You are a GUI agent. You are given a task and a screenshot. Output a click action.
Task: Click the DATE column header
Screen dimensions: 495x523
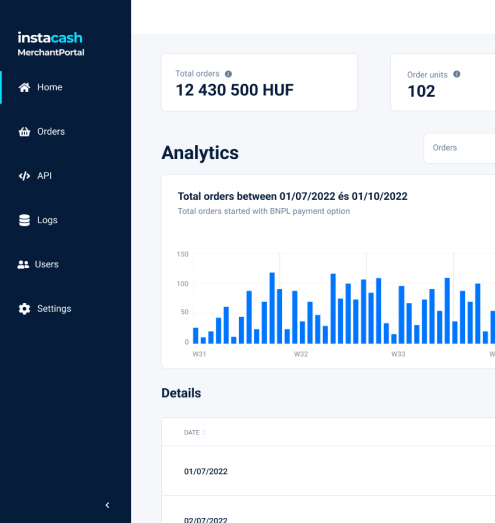[191, 433]
